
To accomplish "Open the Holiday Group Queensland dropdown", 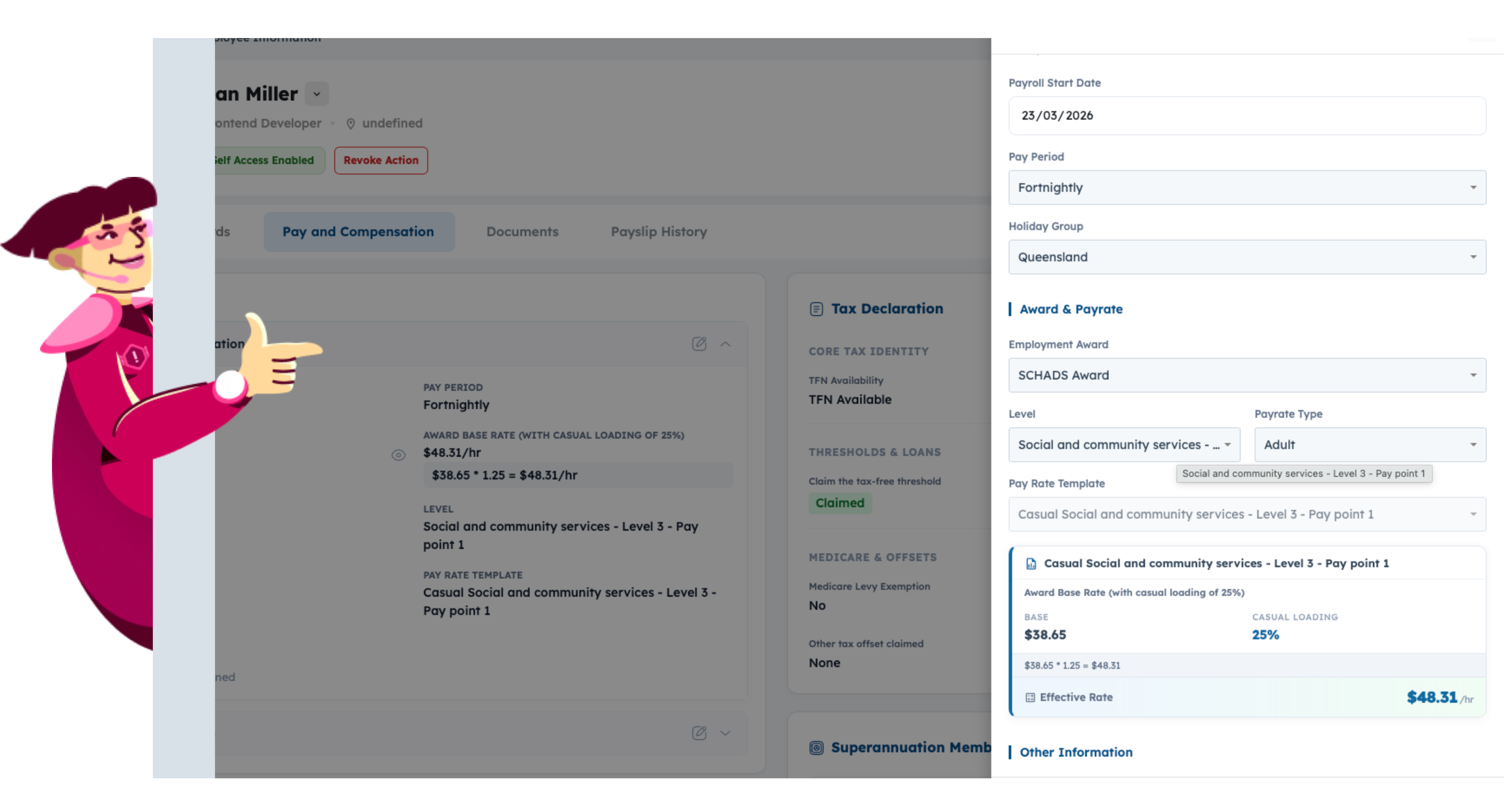I will tap(1247, 257).
